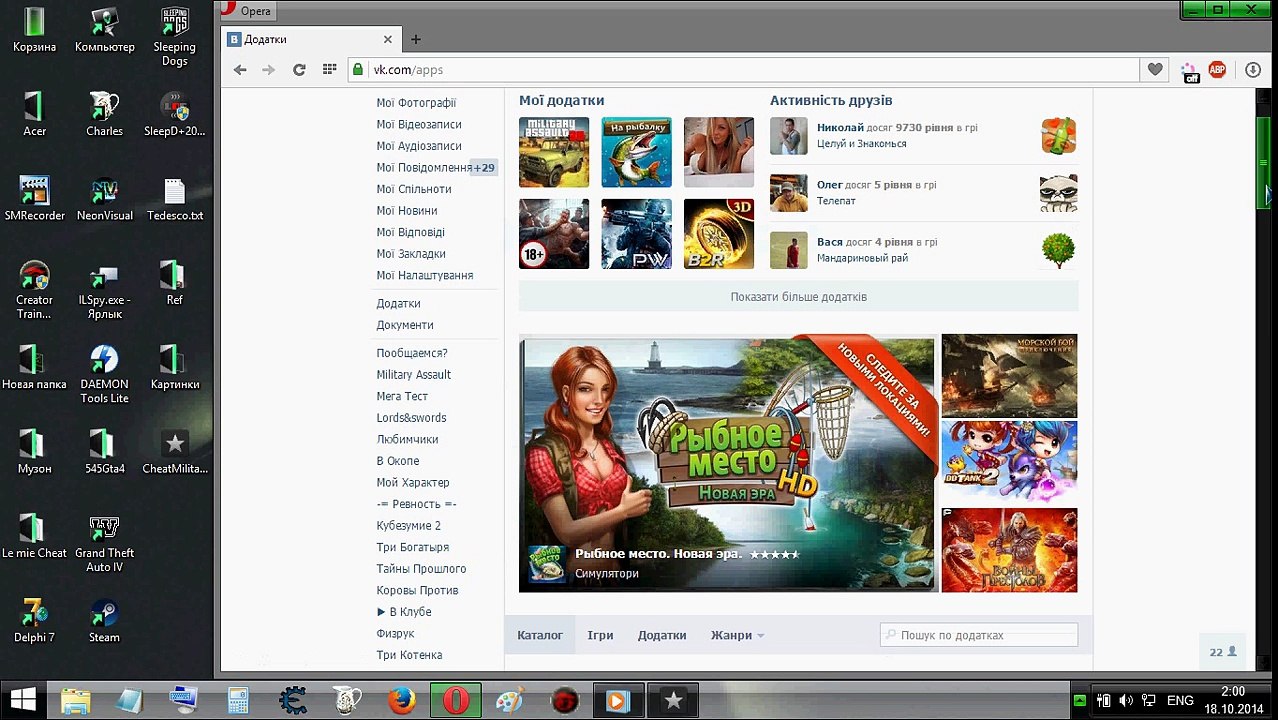Select CheatMilita... star desktop icon
Image resolution: width=1278 pixels, height=720 pixels.
pyautogui.click(x=175, y=452)
